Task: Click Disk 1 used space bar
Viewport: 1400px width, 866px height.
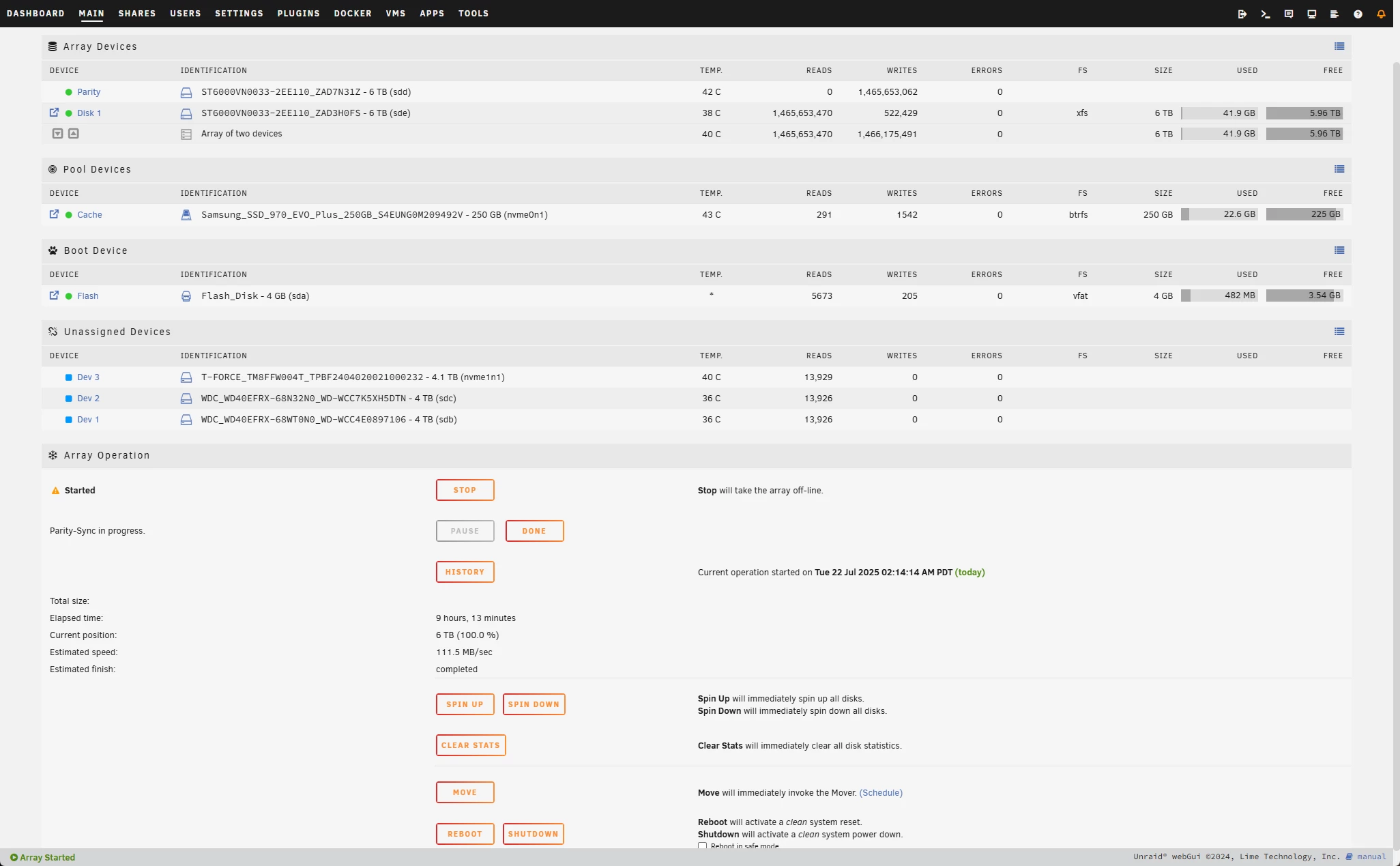Action: 1219,113
